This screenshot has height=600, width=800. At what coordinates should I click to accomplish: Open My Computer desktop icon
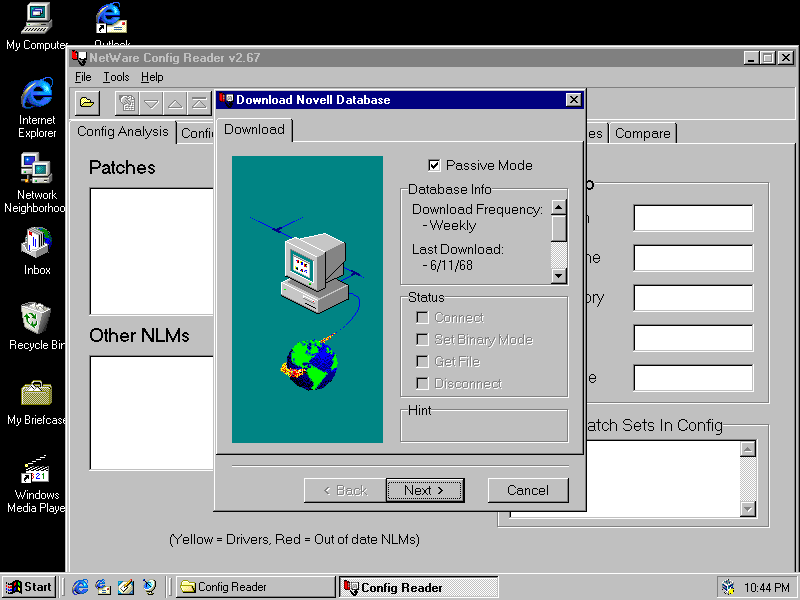tap(37, 26)
